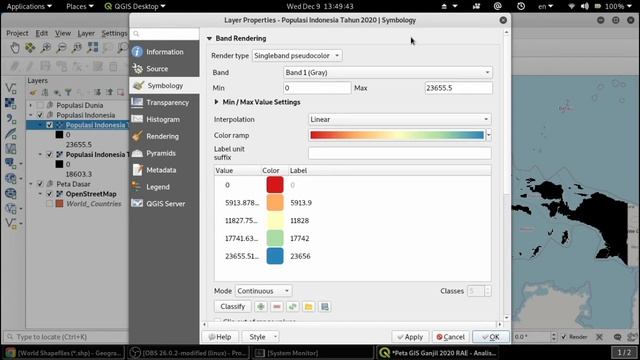
Task: Toggle visibility of OpenStreetMap layer
Action: pyautogui.click(x=49, y=194)
